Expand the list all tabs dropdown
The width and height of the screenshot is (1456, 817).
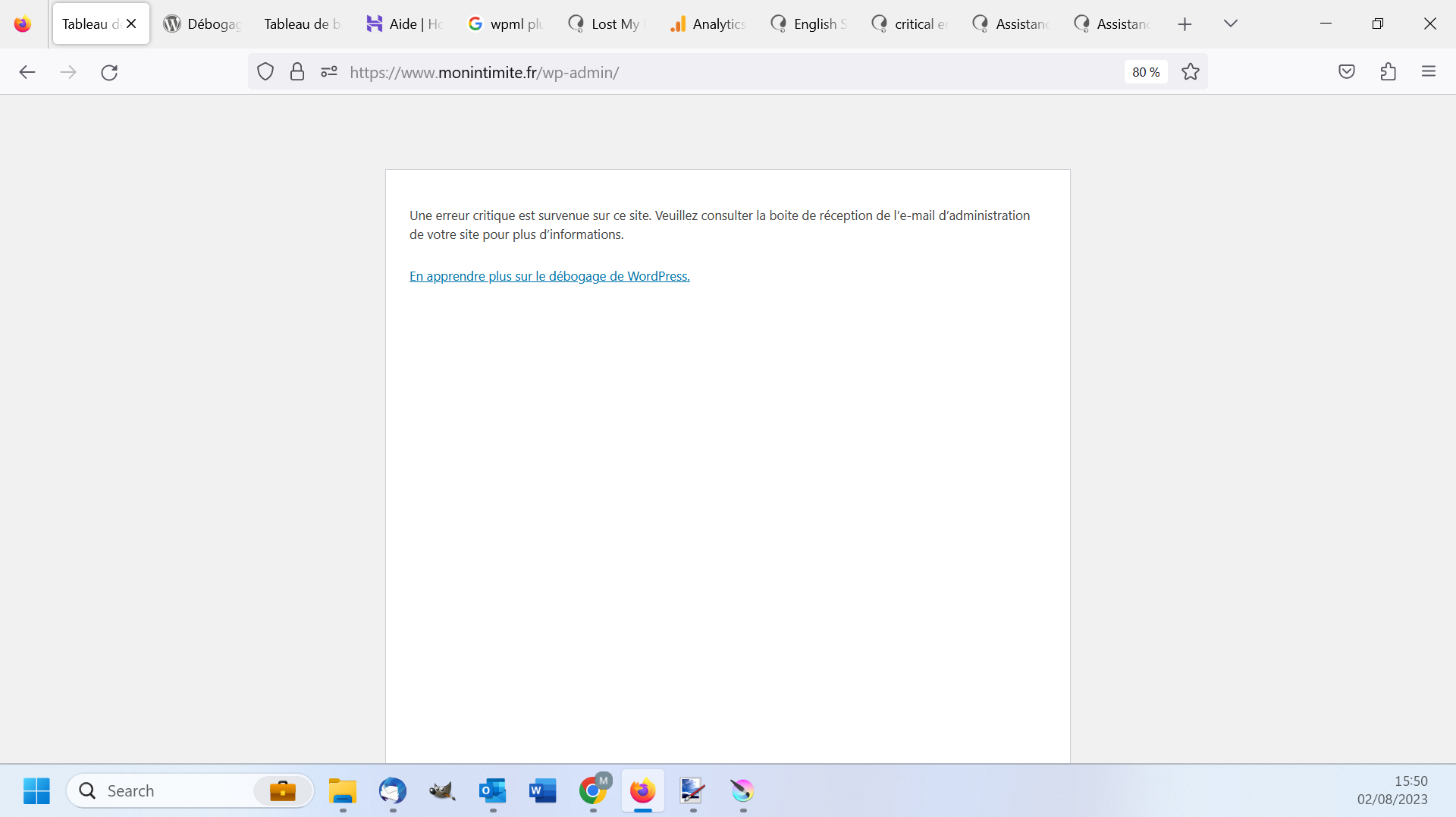tap(1231, 24)
